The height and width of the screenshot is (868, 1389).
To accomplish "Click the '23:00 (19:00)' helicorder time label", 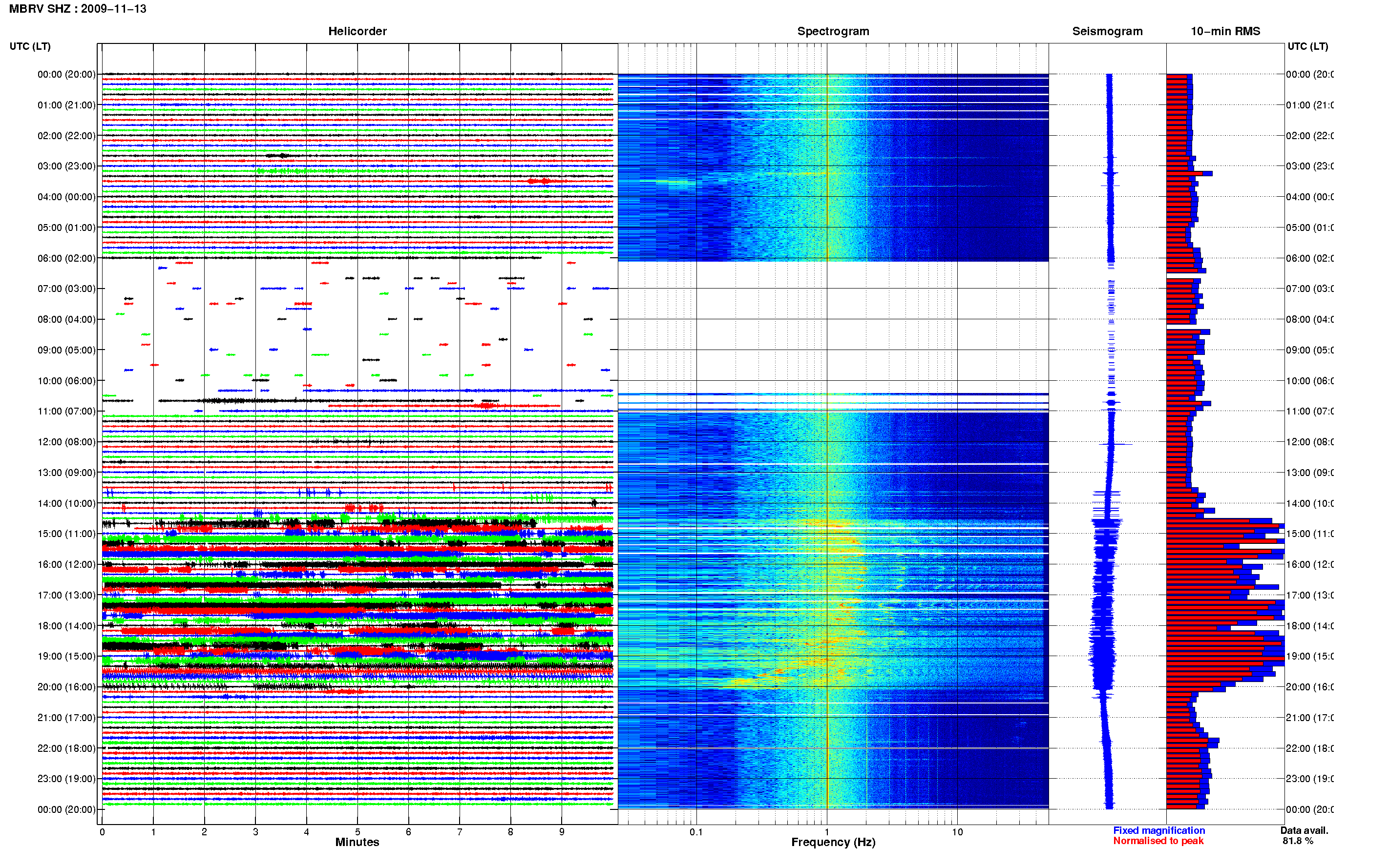I will [x=66, y=779].
